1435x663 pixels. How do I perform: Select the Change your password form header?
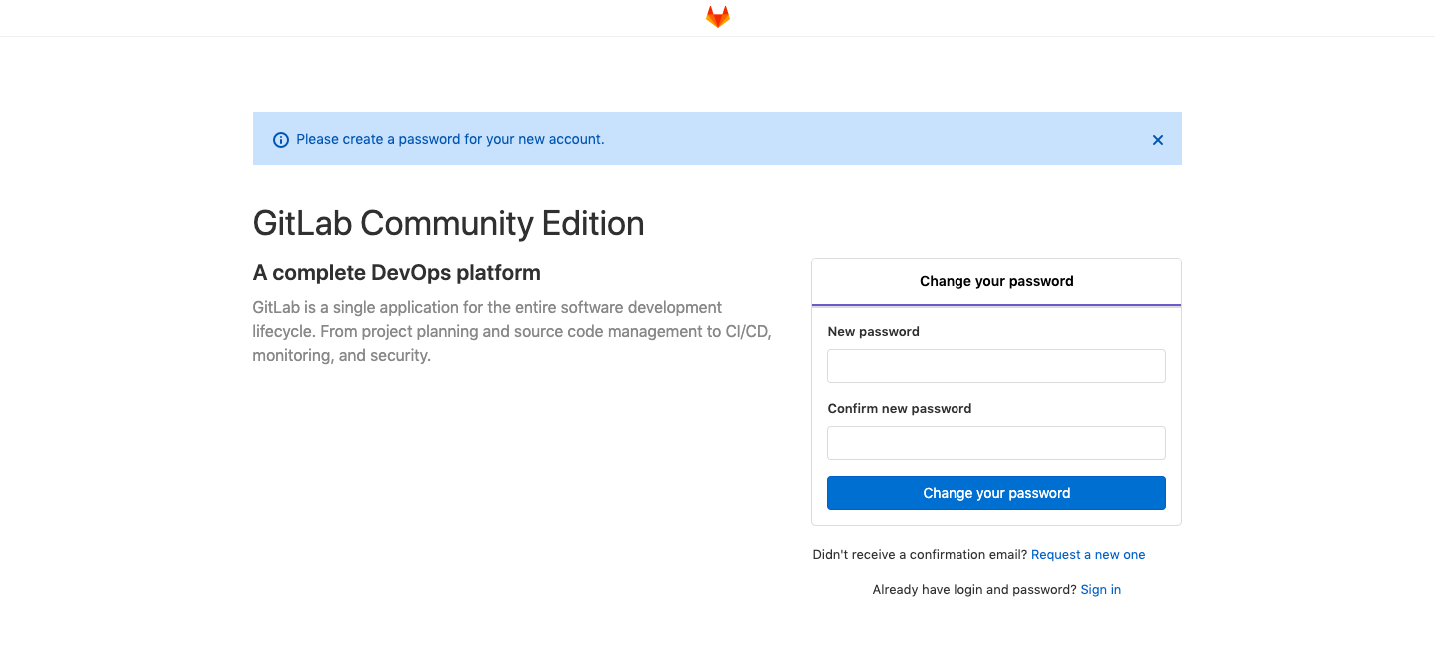coord(996,281)
